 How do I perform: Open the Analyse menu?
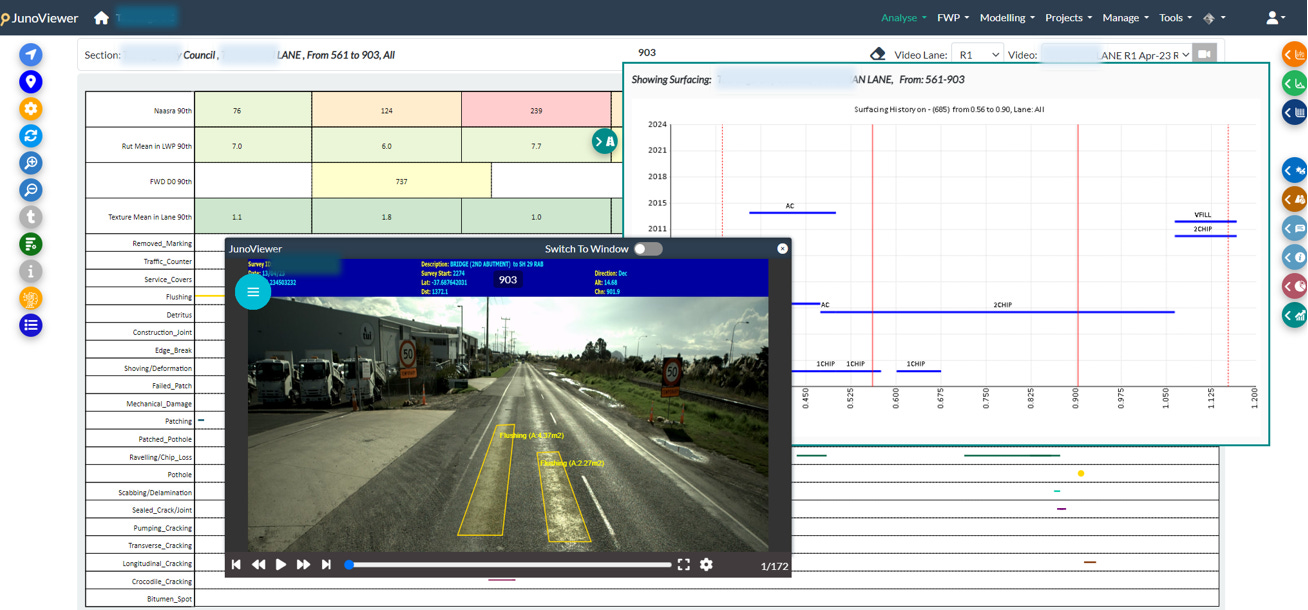[x=904, y=18]
